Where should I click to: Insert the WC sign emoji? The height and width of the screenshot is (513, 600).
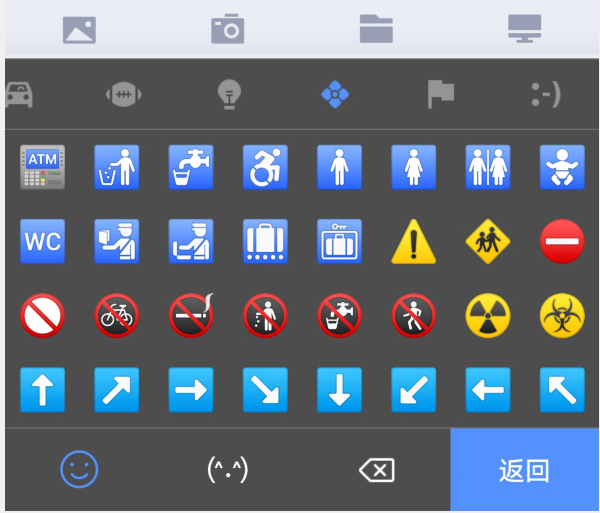coord(42,241)
